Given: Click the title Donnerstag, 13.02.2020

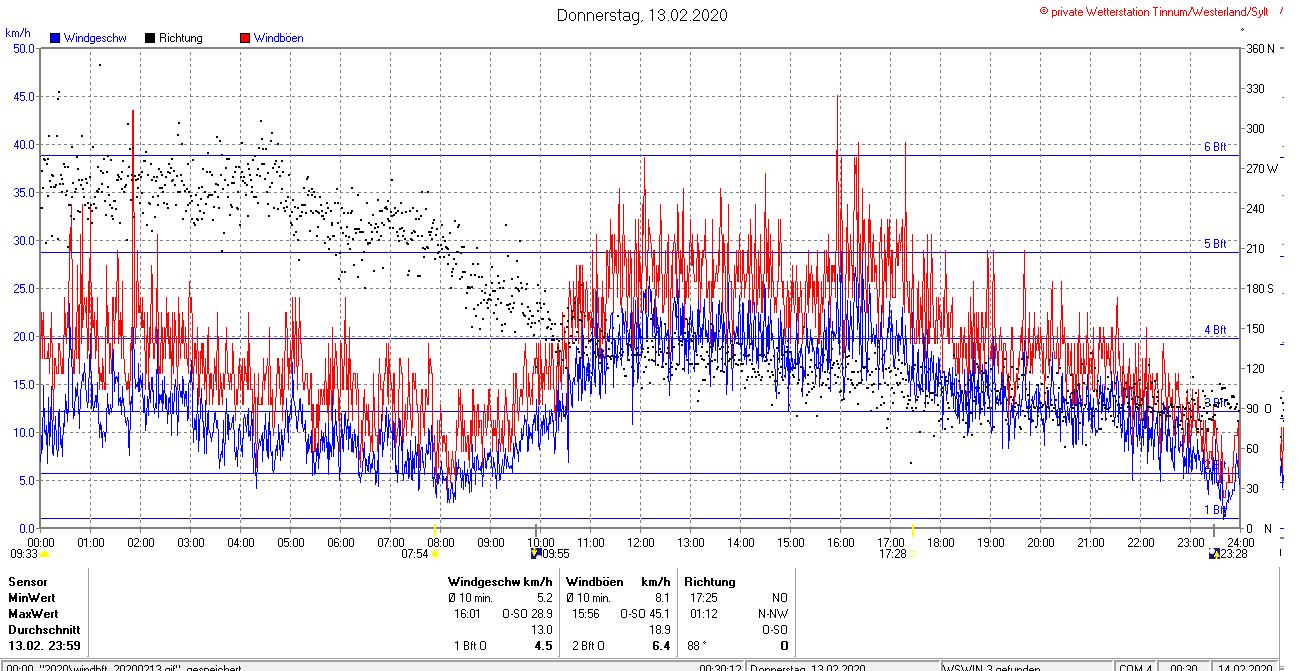Looking at the screenshot, I should (x=642, y=15).
